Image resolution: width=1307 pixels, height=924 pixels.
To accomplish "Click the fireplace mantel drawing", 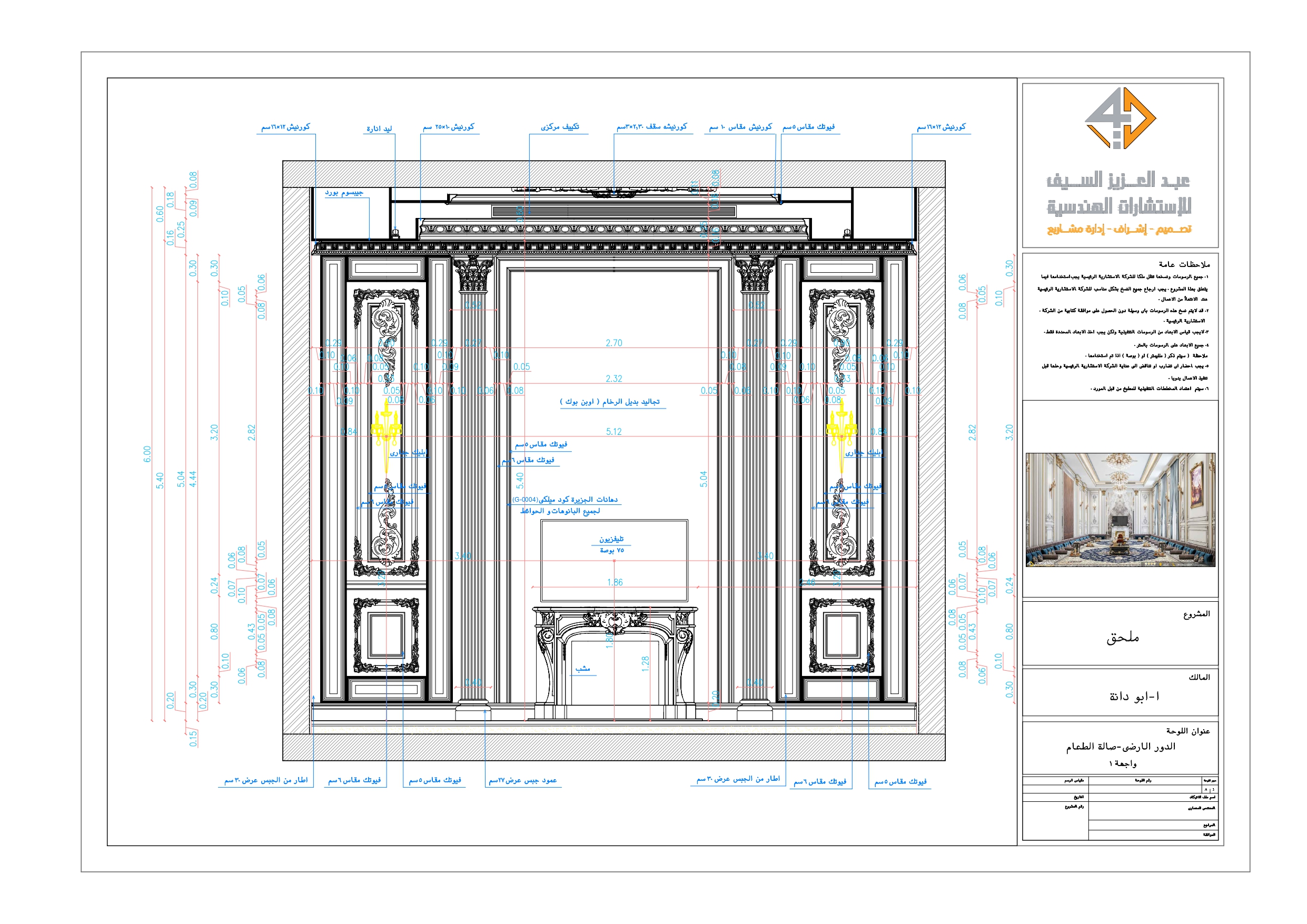I will point(615,663).
